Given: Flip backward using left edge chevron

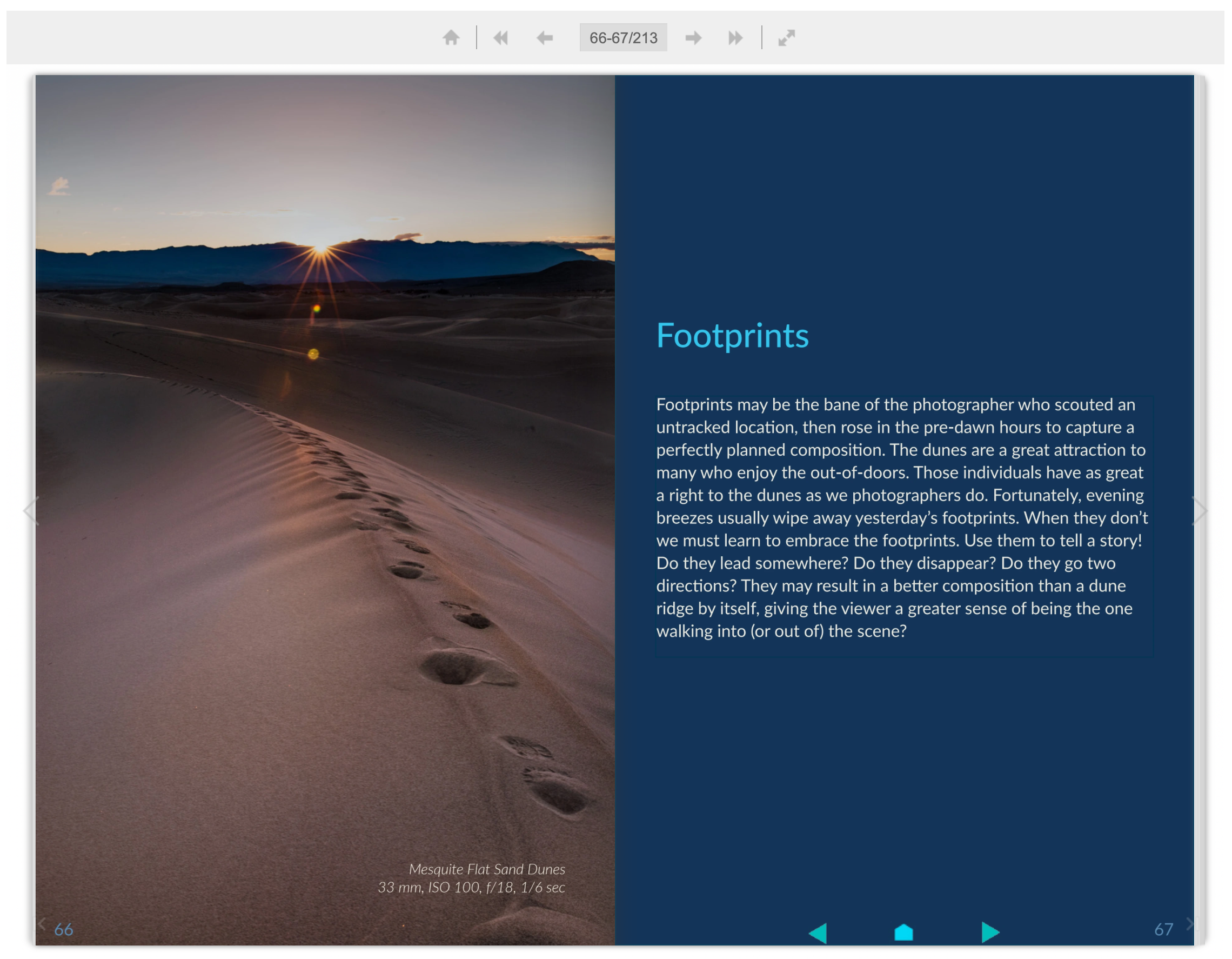Looking at the screenshot, I should 30,511.
